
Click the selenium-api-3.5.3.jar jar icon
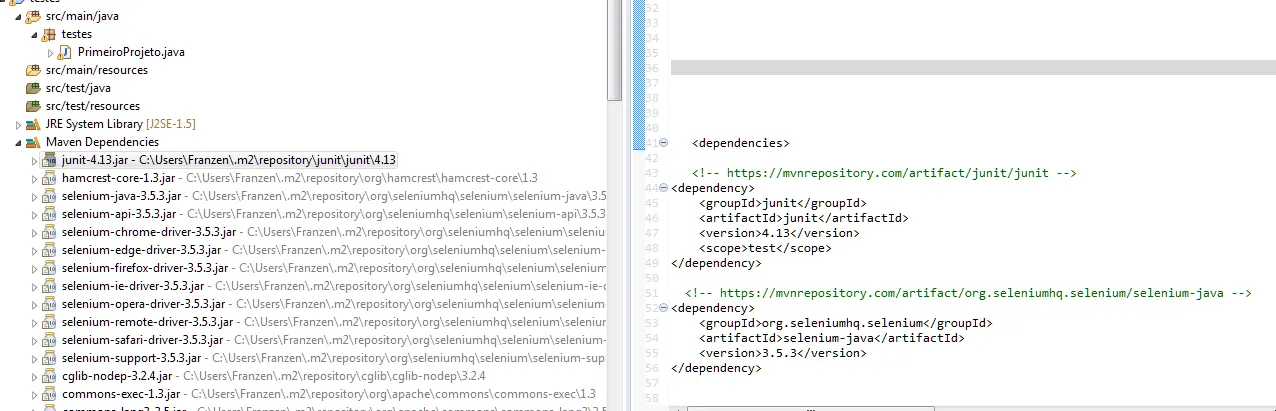[49, 214]
